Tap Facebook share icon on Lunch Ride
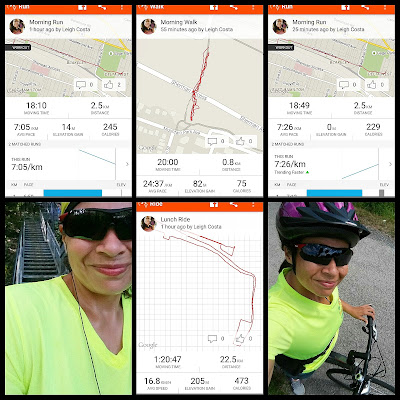400x400 pixels. (214, 204)
